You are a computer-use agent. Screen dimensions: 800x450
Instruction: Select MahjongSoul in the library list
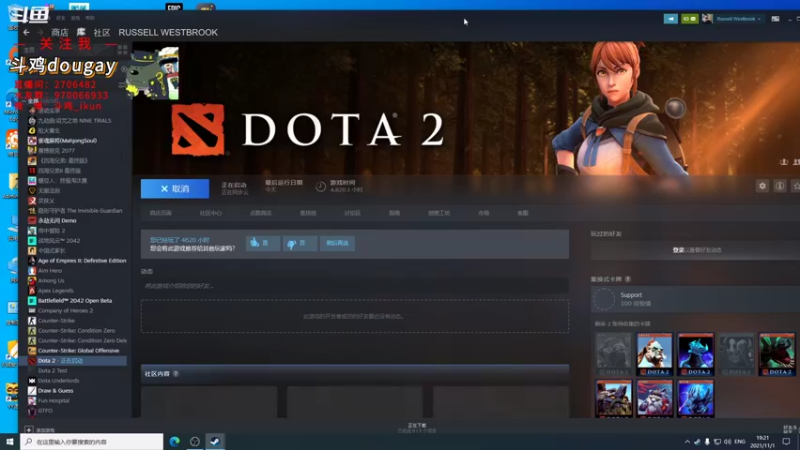[67, 140]
